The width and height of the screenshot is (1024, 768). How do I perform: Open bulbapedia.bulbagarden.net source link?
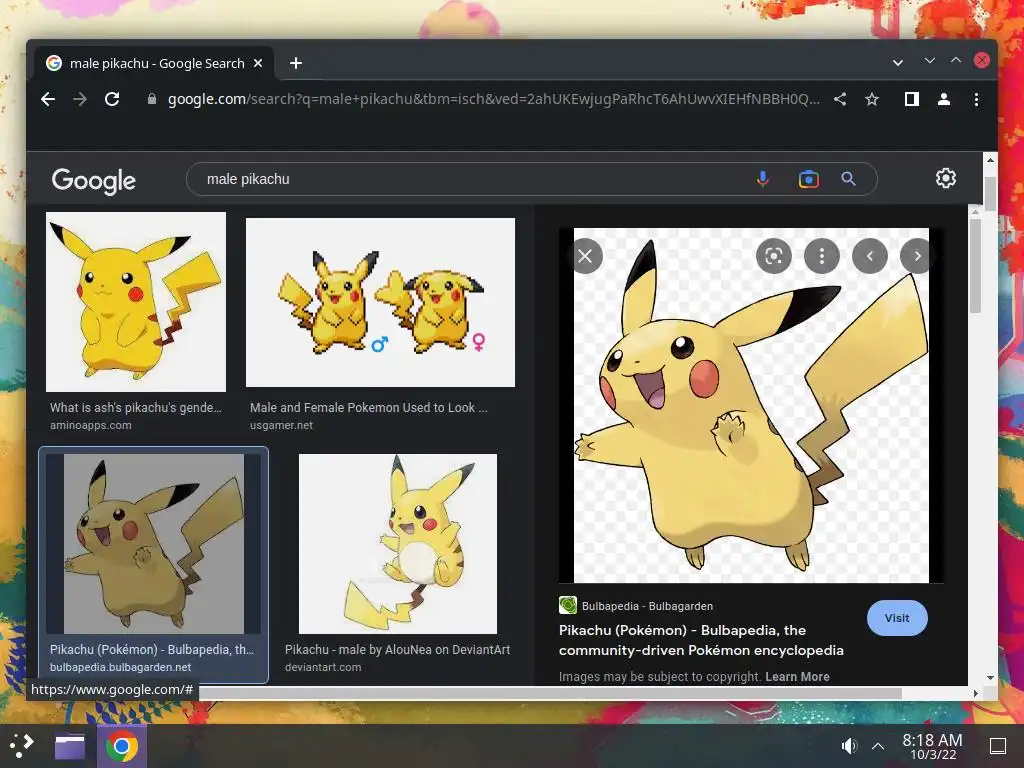pos(120,667)
